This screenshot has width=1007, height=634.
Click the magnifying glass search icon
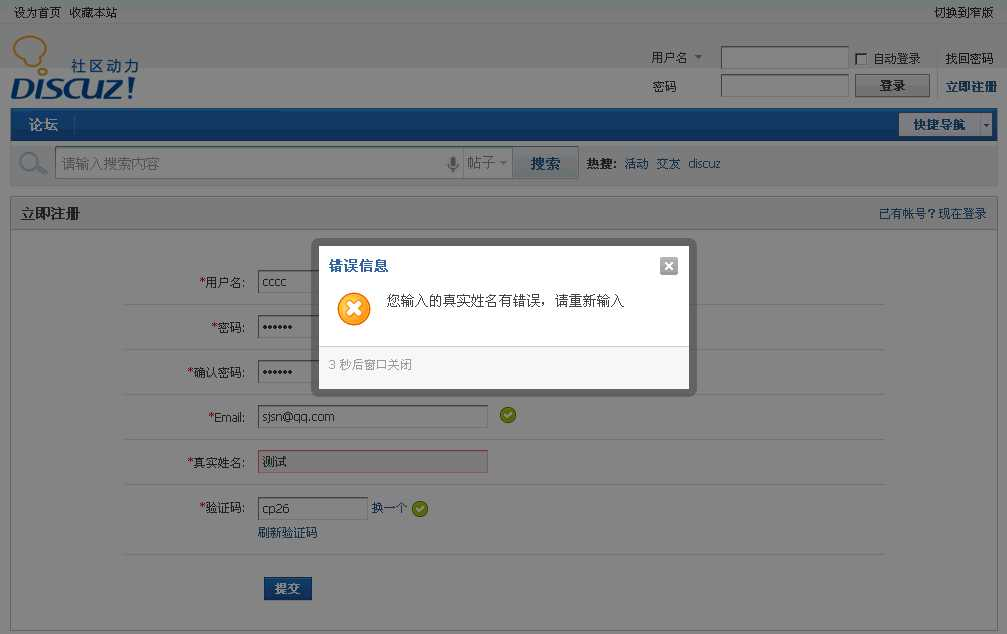point(33,163)
